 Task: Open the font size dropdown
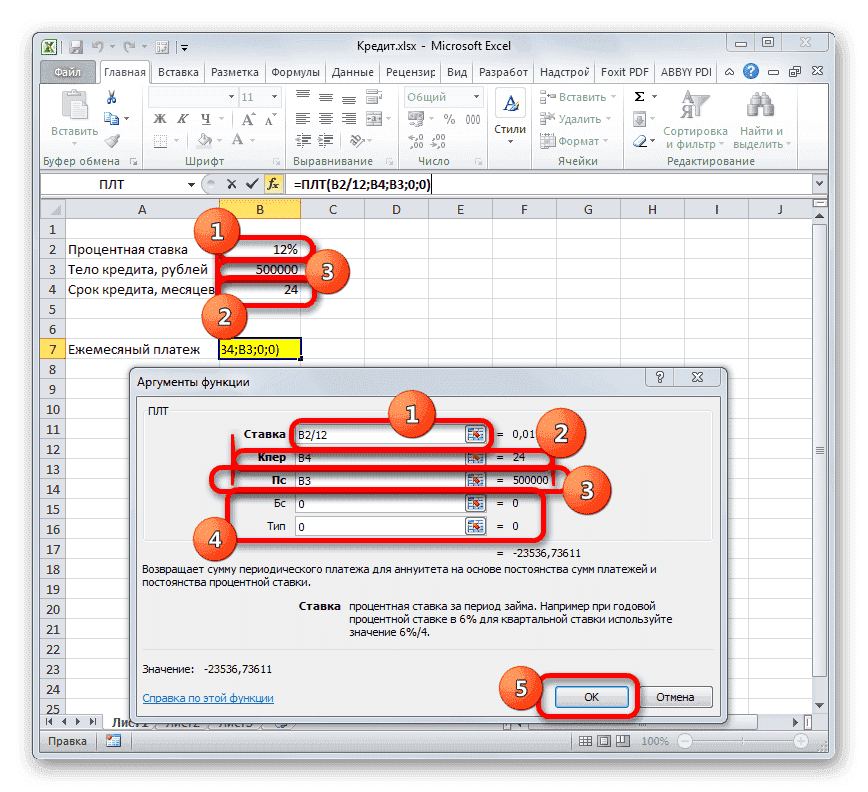(x=272, y=96)
